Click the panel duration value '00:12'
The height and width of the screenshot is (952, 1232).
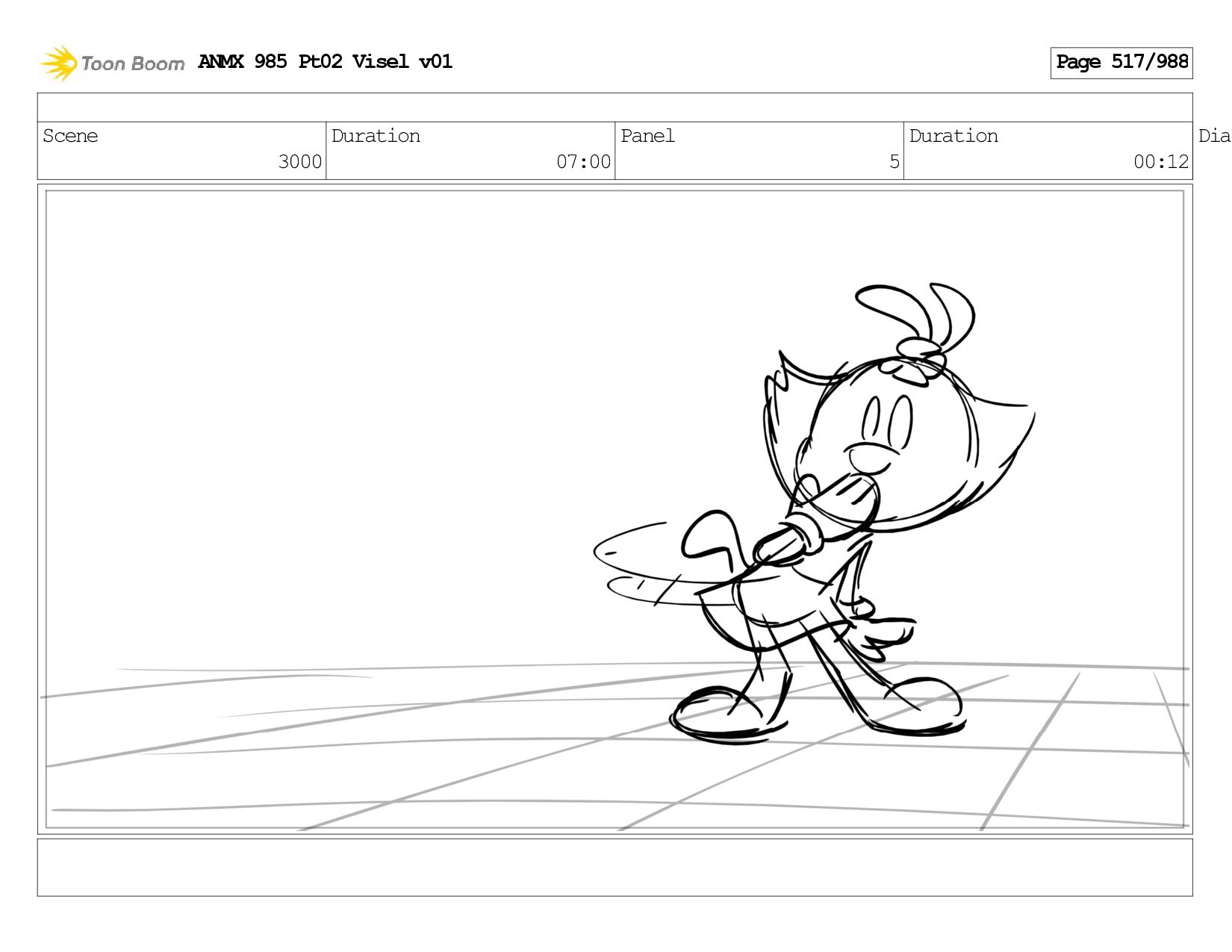pos(1160,162)
